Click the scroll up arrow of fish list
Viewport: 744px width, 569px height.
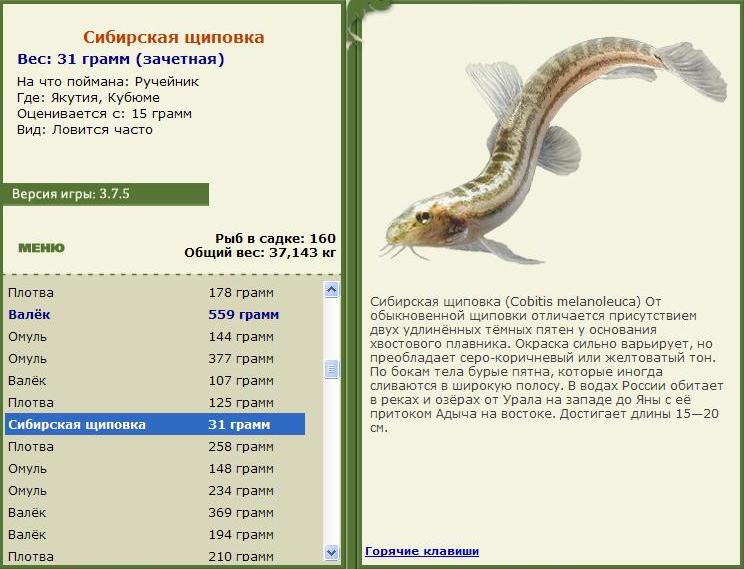[x=332, y=289]
